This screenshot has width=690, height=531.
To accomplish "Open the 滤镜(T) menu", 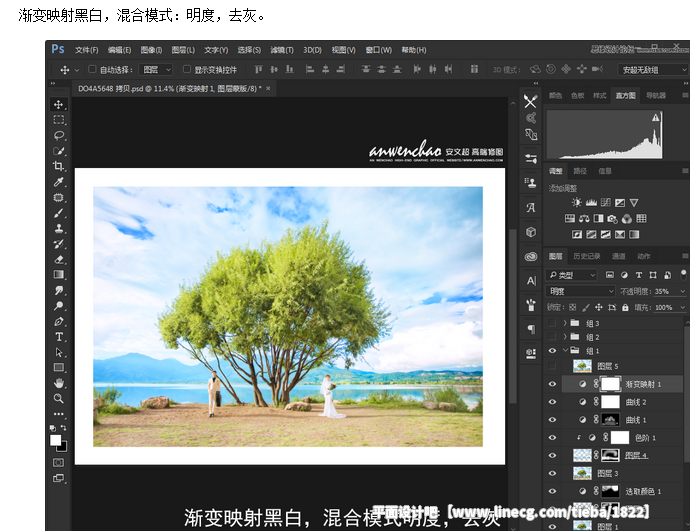I will (x=282, y=50).
